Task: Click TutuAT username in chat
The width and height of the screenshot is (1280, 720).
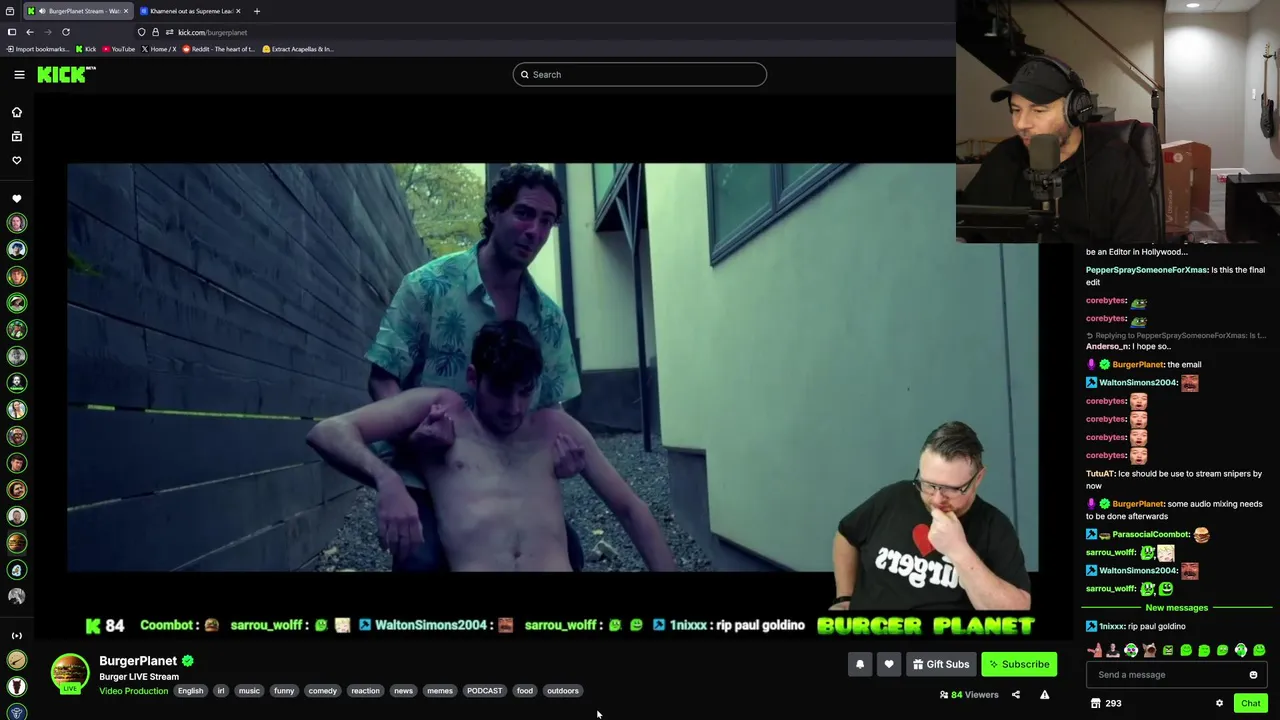Action: coord(1100,474)
